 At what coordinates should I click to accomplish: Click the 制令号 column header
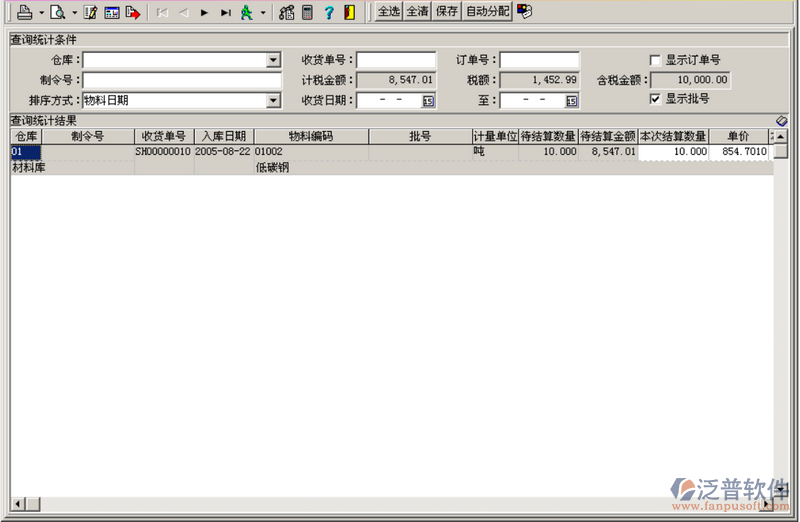point(88,136)
